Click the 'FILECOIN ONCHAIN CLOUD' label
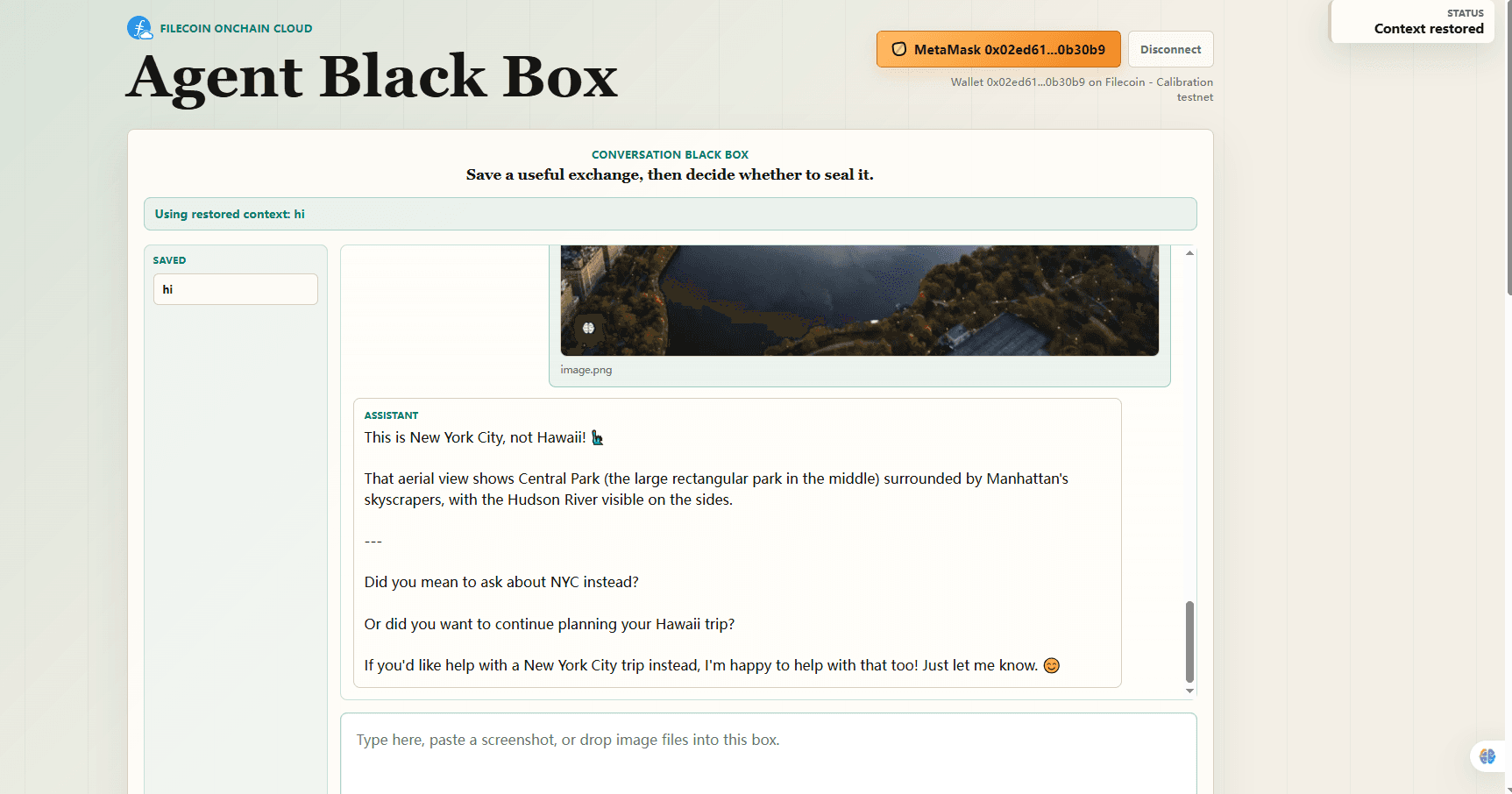This screenshot has height=794, width=1512. 236,28
